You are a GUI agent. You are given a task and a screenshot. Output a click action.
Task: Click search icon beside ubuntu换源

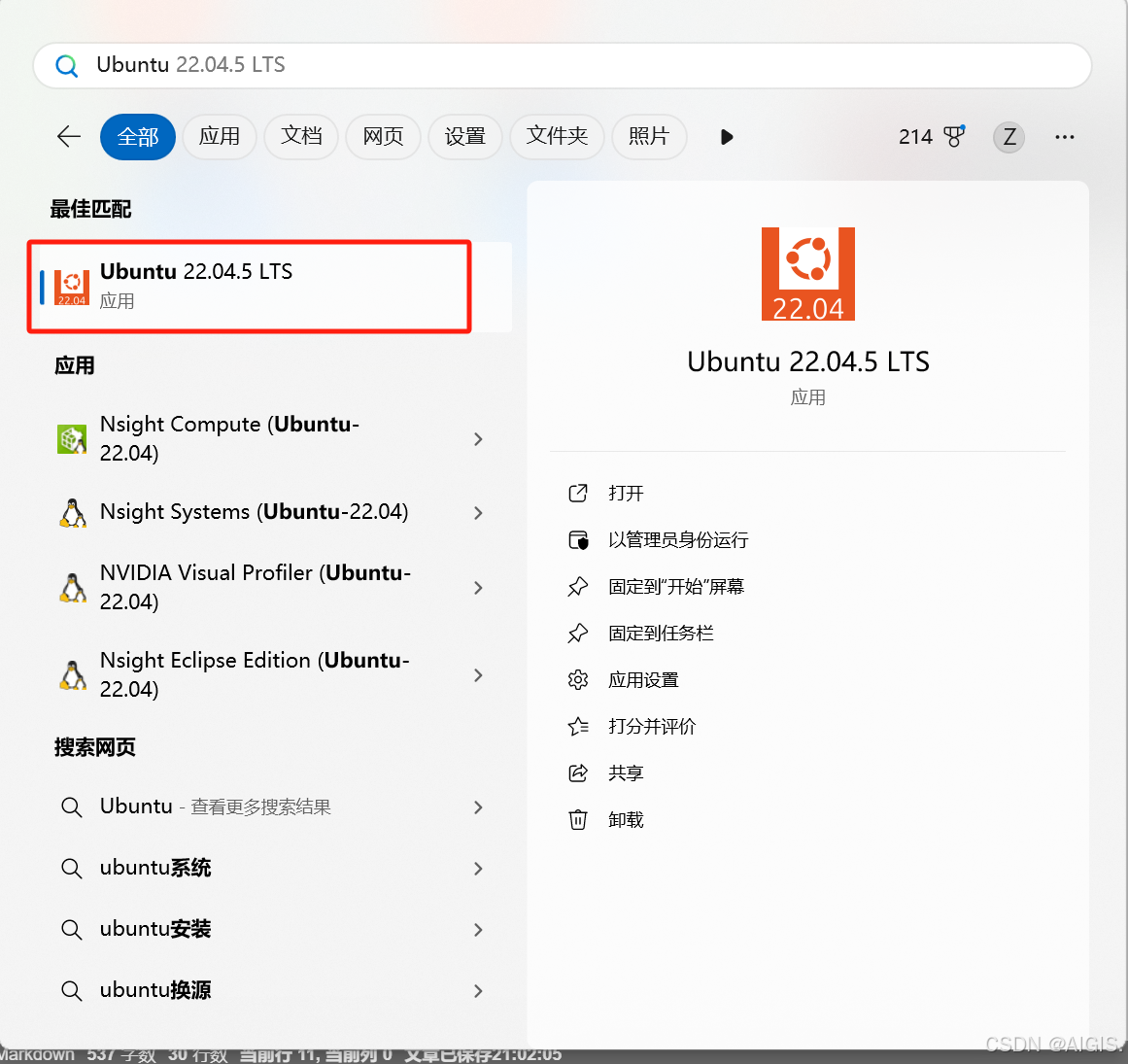coord(71,990)
